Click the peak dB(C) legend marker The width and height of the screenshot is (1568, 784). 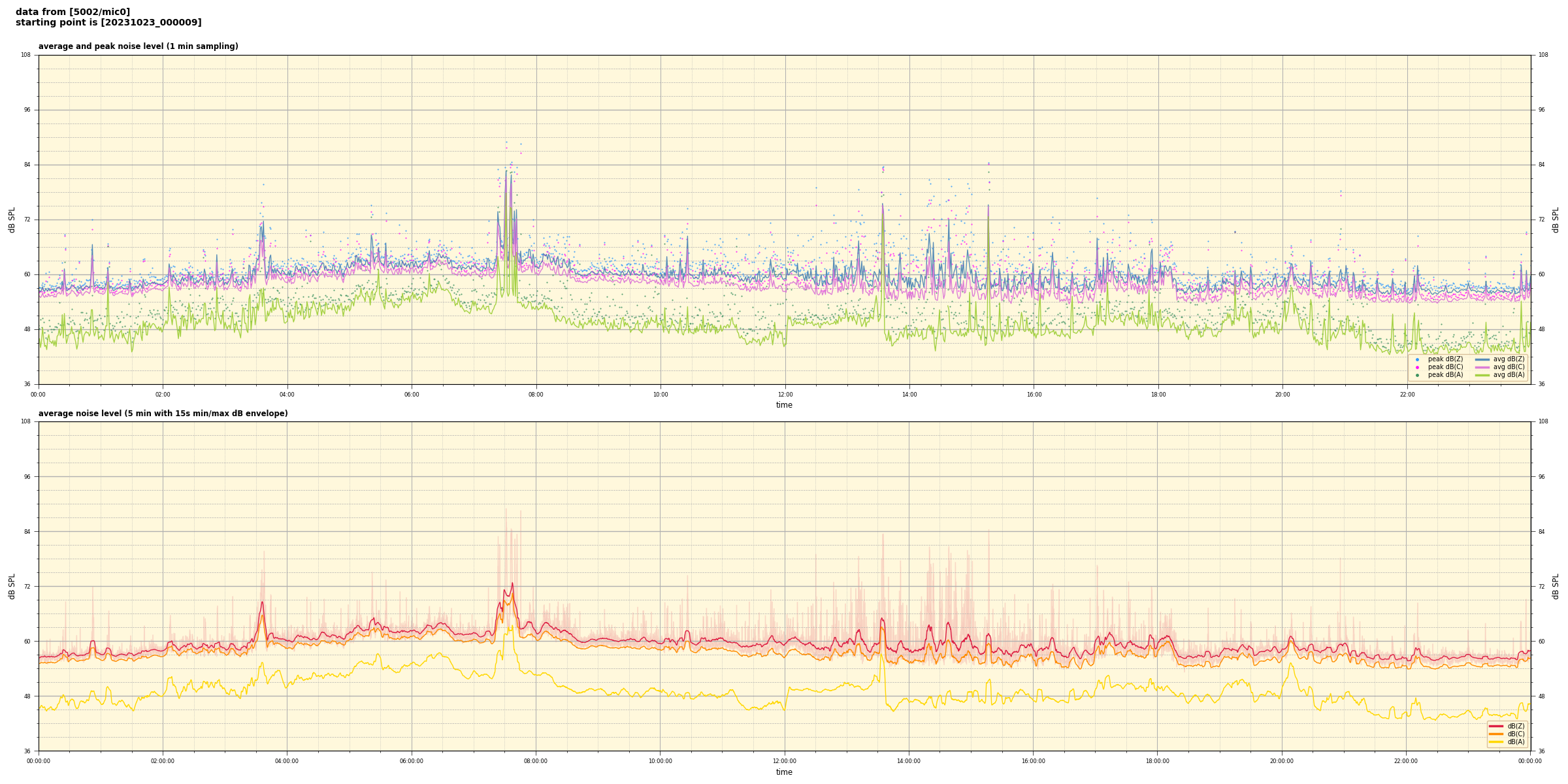(1417, 367)
